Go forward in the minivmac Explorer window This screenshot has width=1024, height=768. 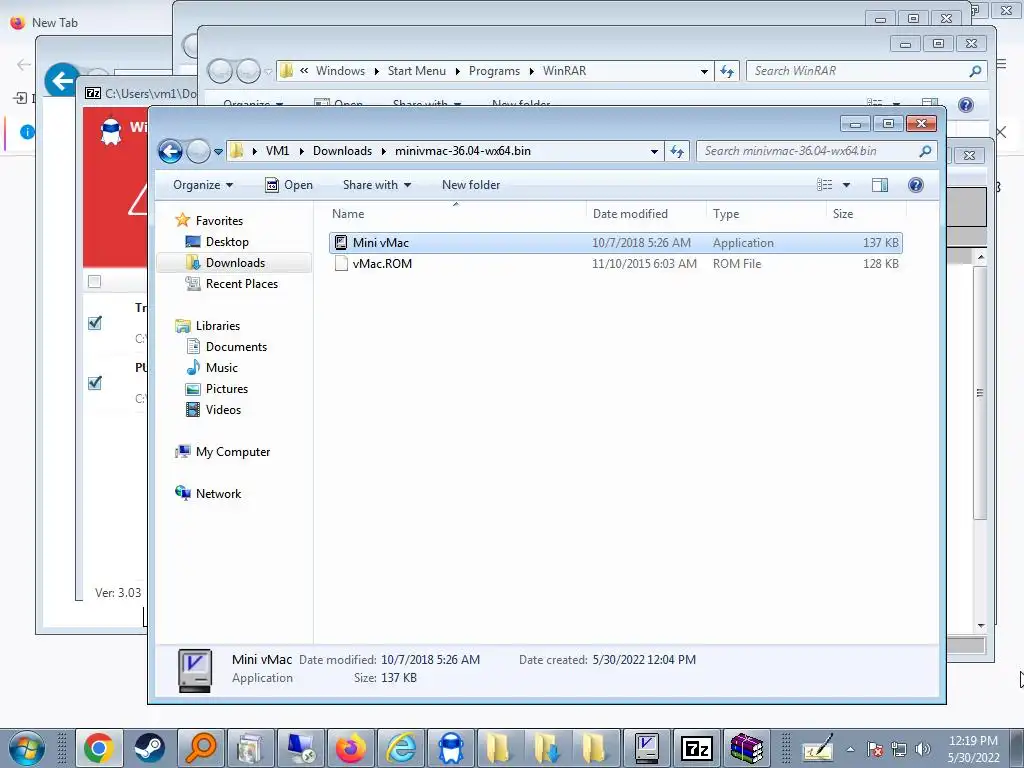(x=198, y=152)
